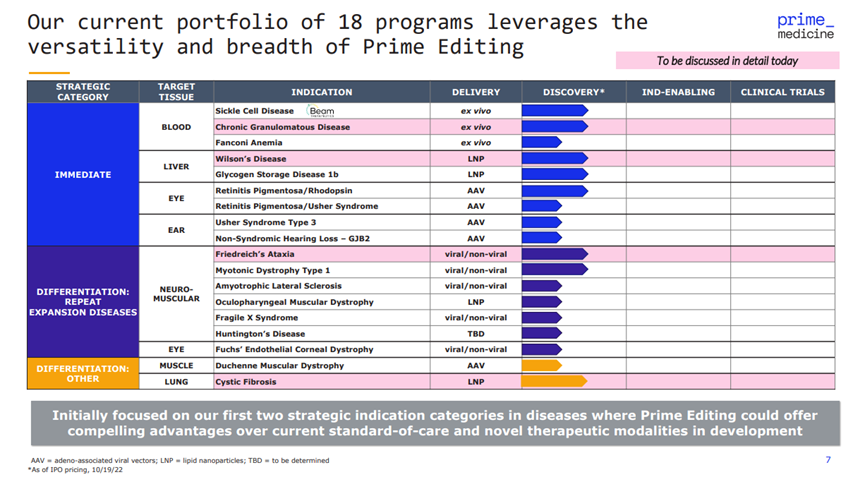Select the IND-ENABLING column header
Image resolution: width=865 pixels, height=477 pixels.
(678, 92)
